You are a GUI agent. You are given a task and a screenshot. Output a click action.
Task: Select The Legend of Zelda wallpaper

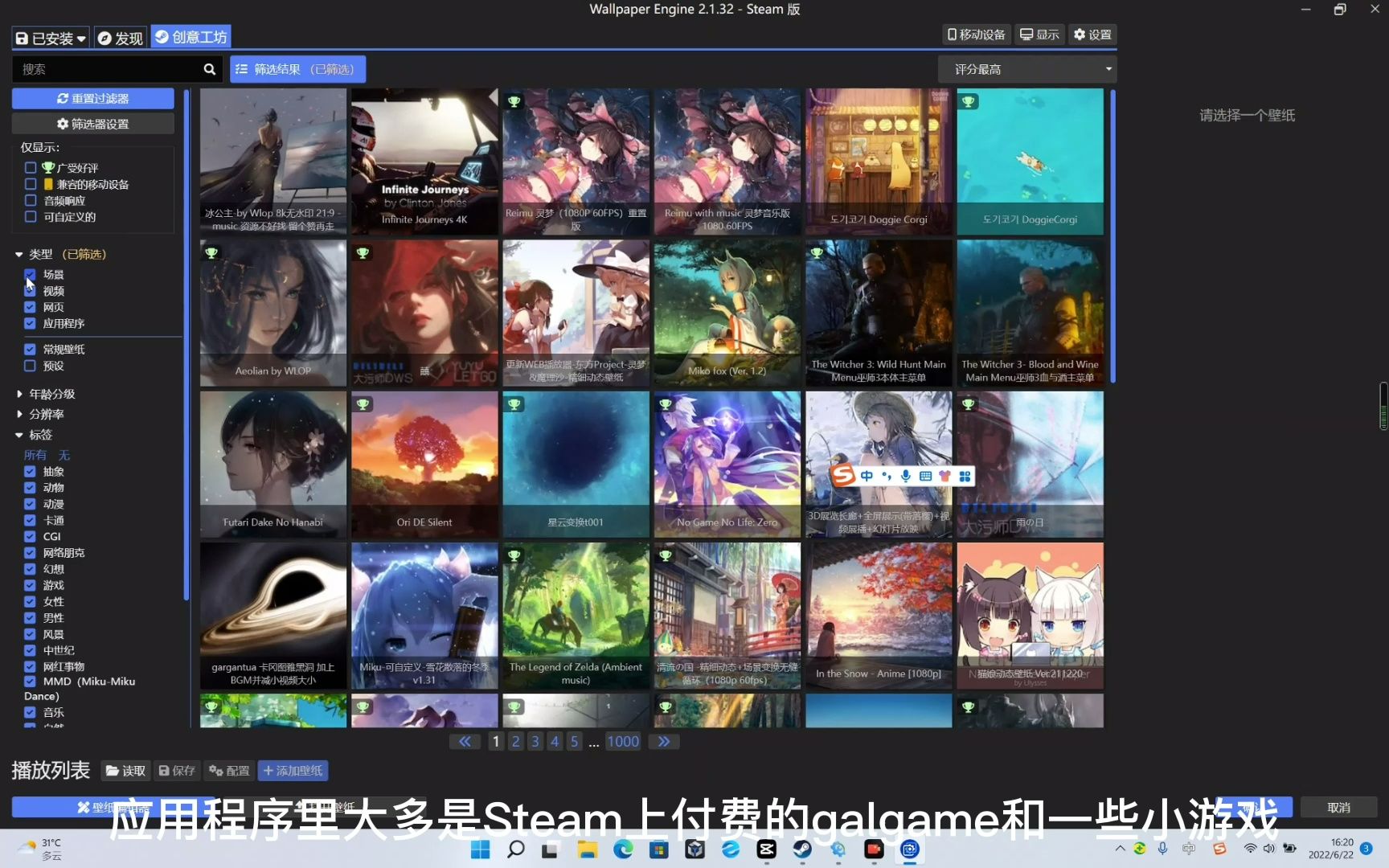576,616
